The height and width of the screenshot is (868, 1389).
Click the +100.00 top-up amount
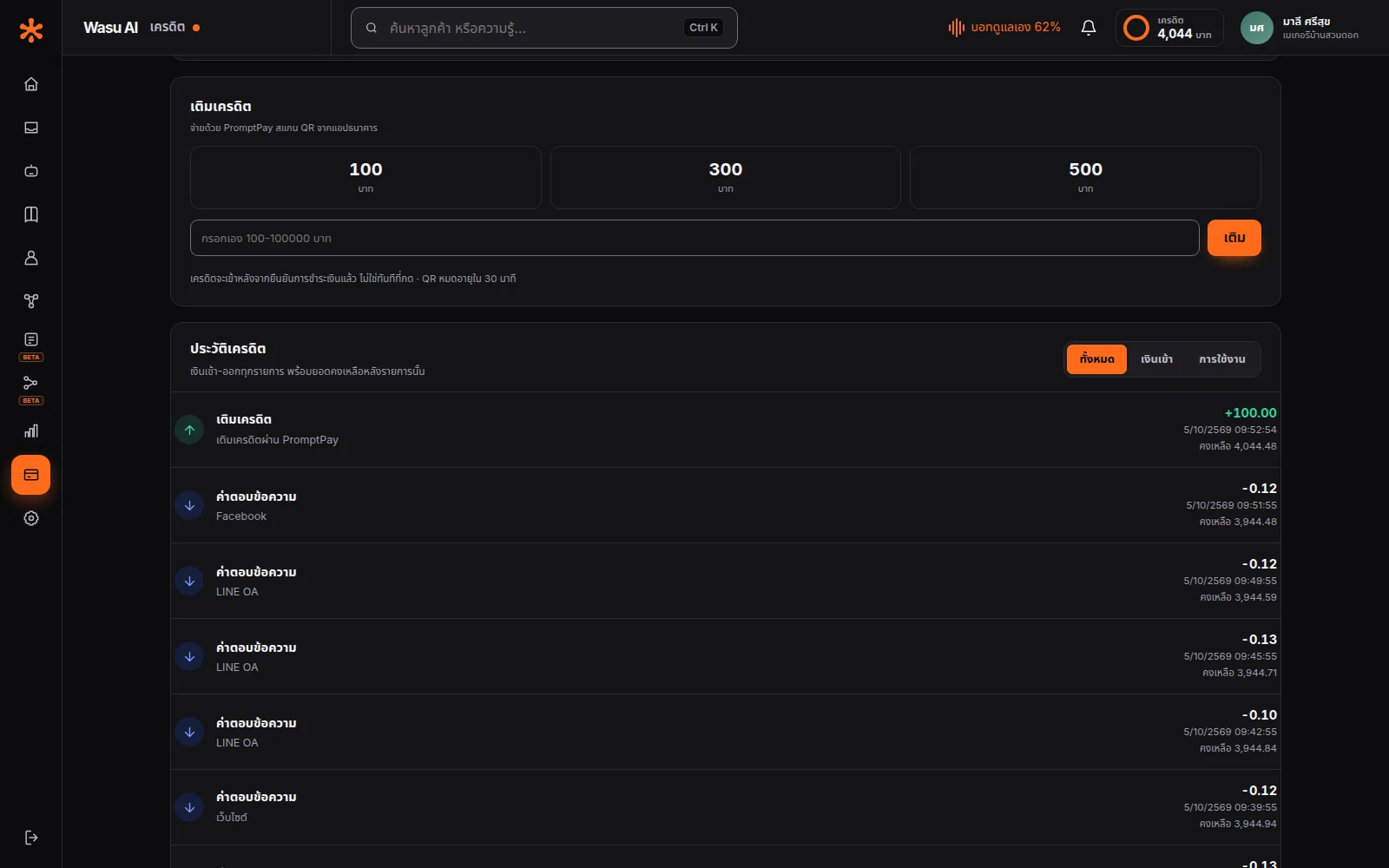tap(1250, 413)
